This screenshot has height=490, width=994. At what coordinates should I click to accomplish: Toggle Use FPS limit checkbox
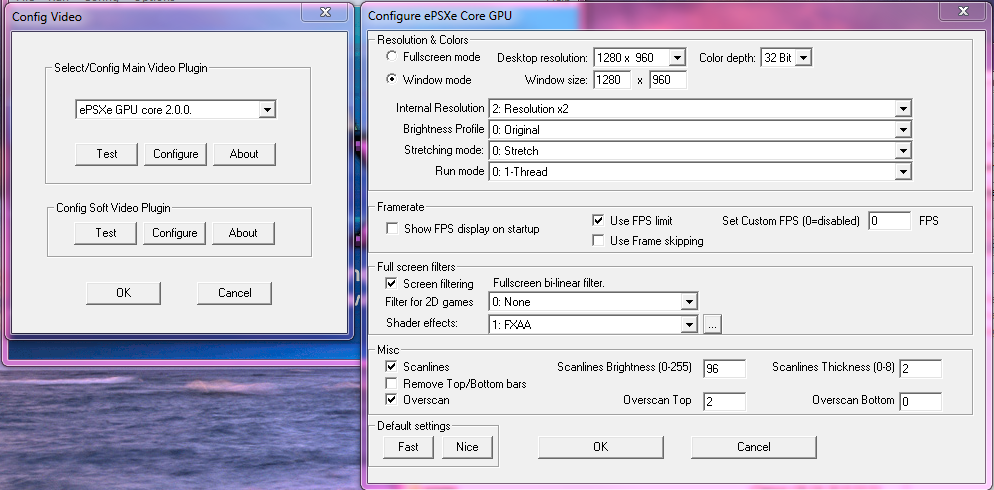click(598, 221)
